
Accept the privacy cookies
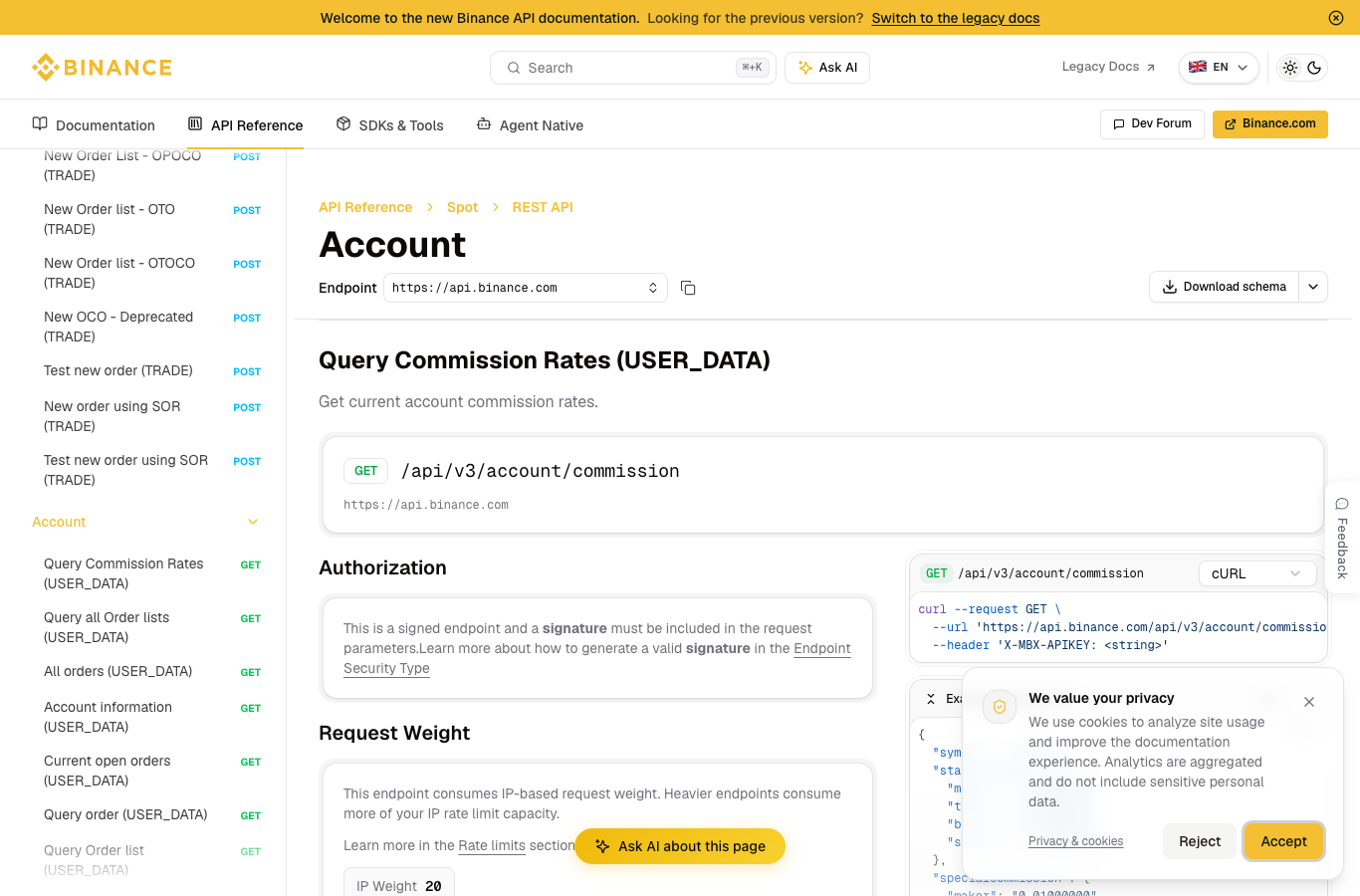click(1283, 841)
